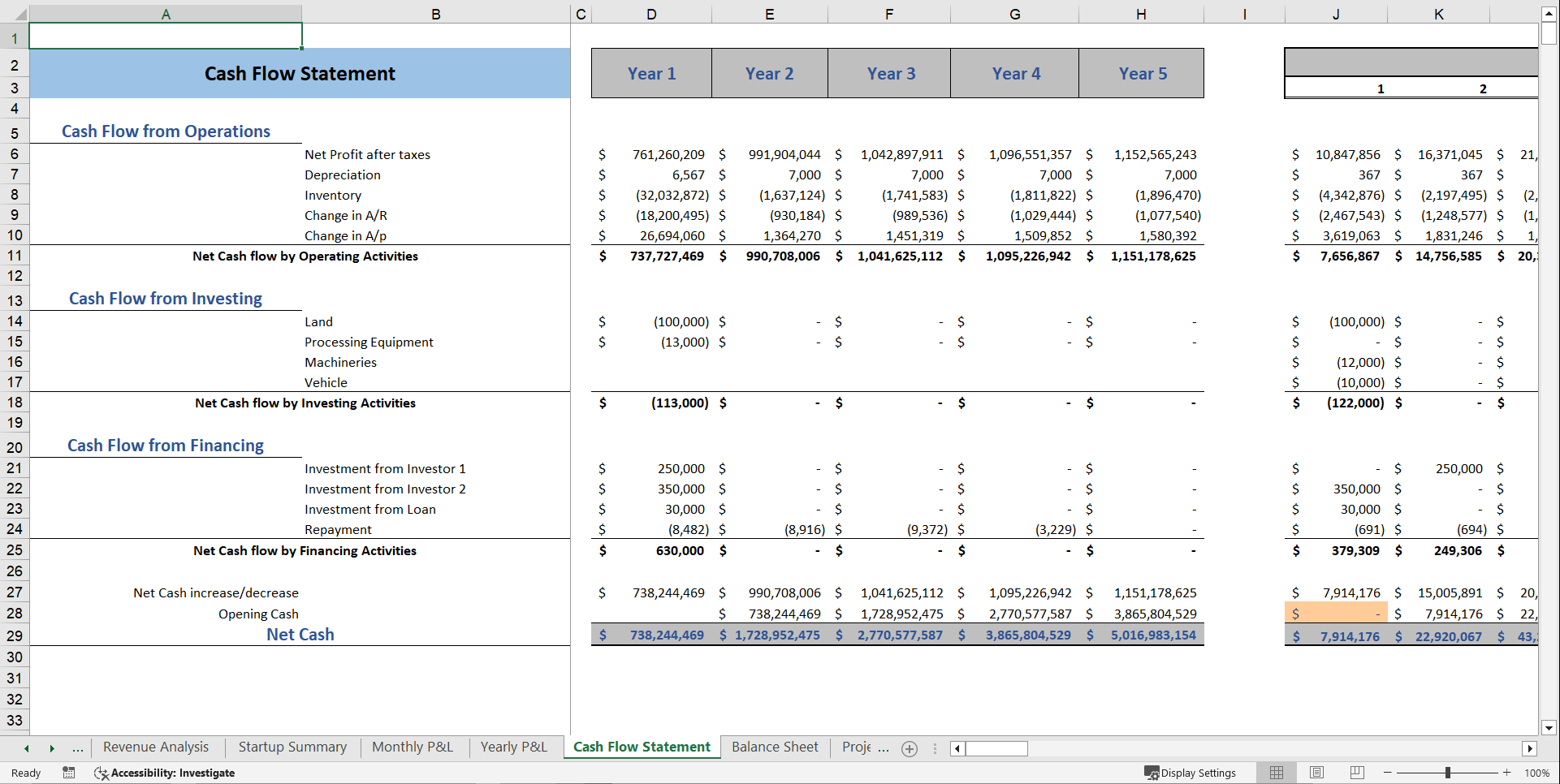Select row 29 header
The image size is (1560, 784).
tap(15, 635)
